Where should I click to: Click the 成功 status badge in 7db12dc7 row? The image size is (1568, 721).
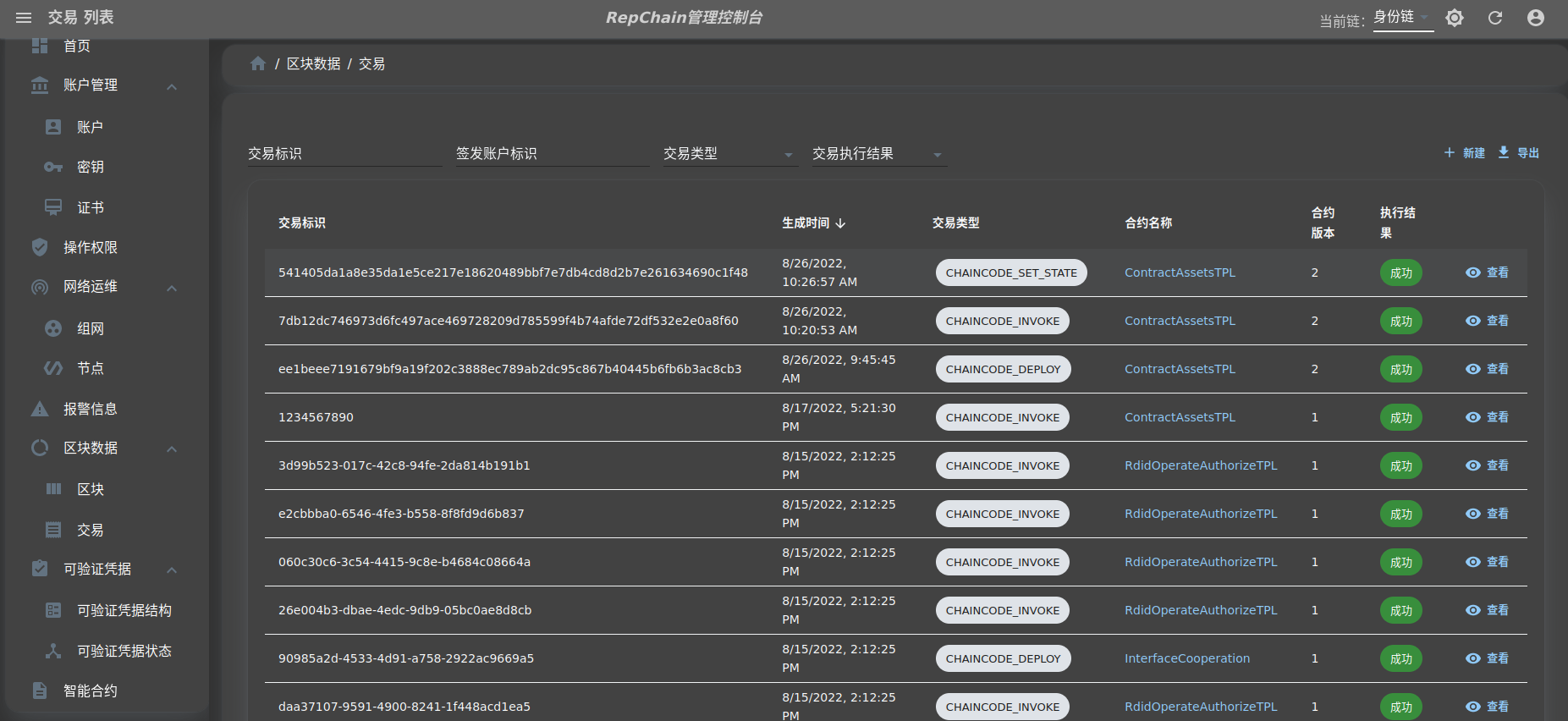coord(1400,321)
